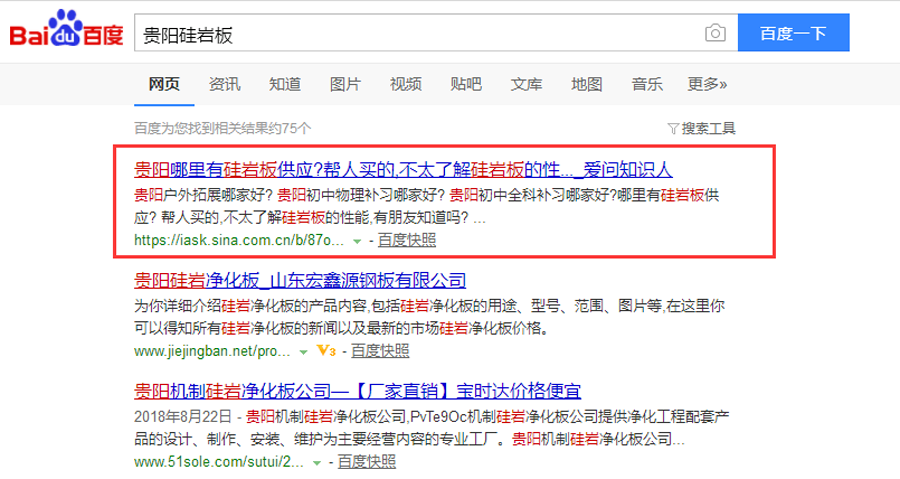900x479 pixels.
Task: Expand dropdown arrow beside iask.sina.com.cn URL
Action: 357,242
